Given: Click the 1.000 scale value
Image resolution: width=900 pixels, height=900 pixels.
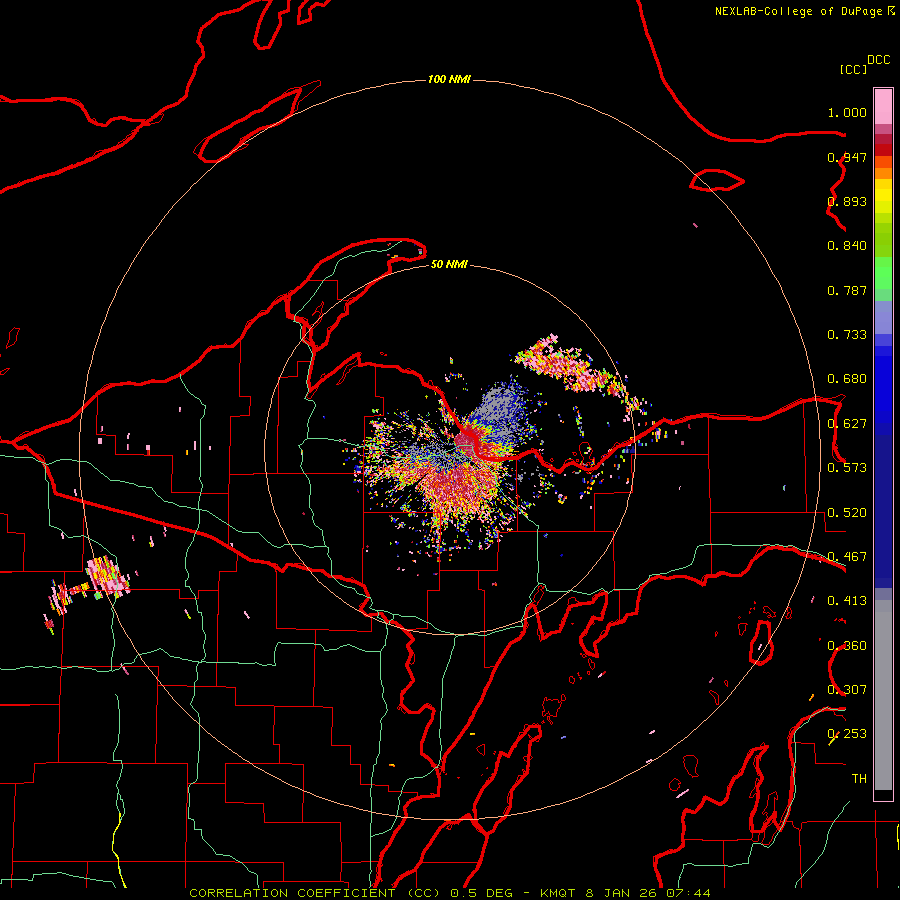Looking at the screenshot, I should [847, 112].
